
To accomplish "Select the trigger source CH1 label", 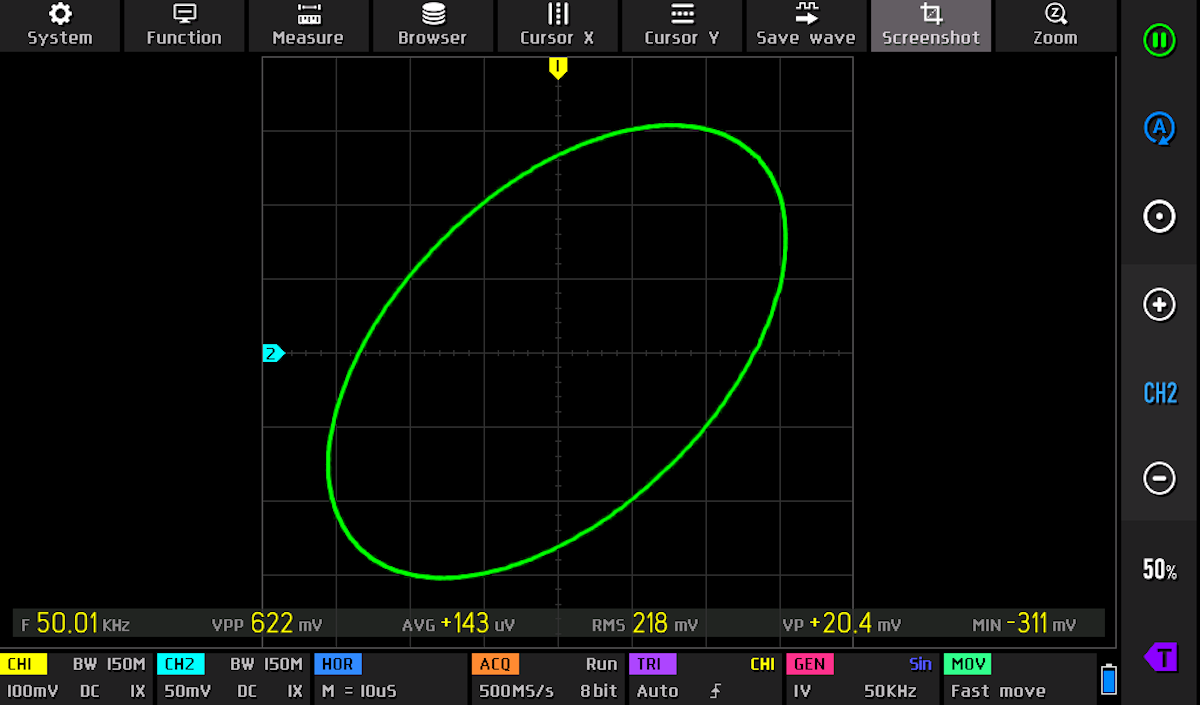I will pyautogui.click(x=763, y=664).
